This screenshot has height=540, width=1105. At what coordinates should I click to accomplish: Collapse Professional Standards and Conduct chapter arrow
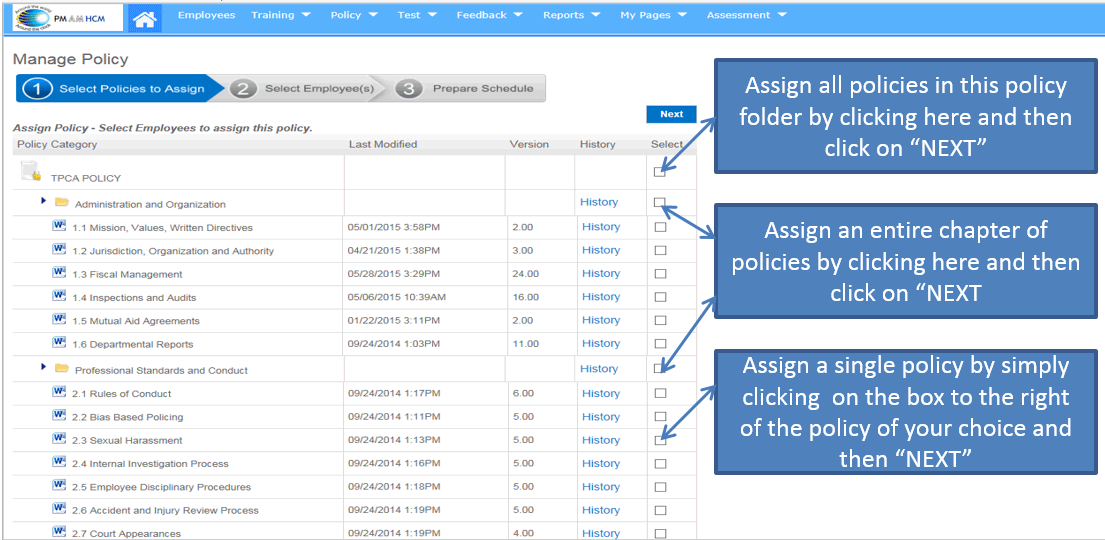44,367
